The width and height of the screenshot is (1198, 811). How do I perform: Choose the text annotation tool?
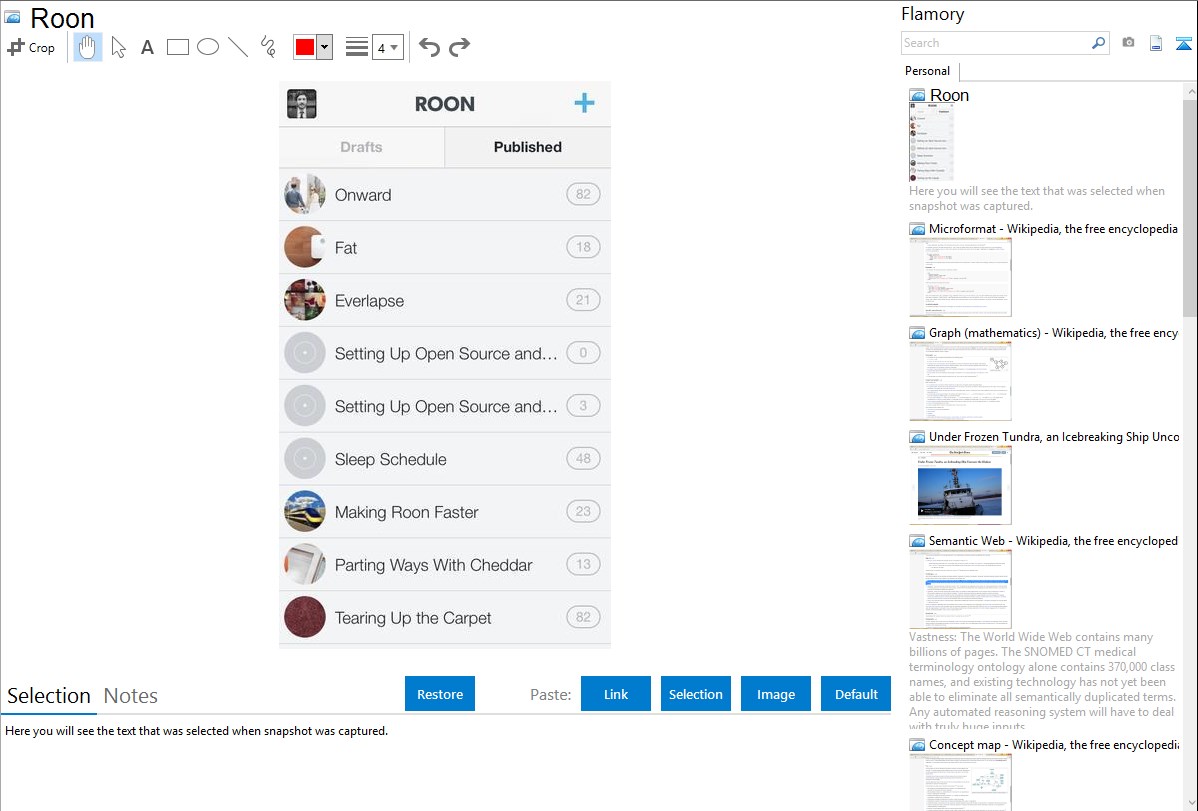tap(147, 47)
